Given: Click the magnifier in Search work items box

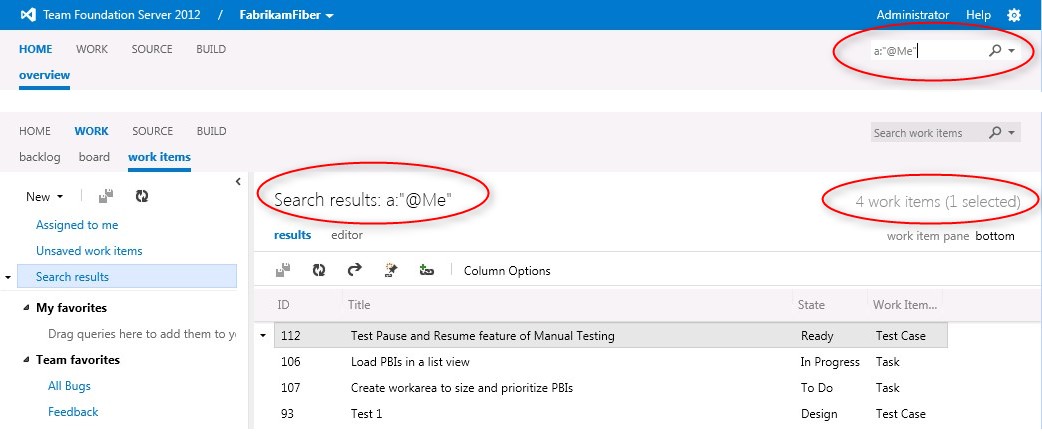Looking at the screenshot, I should click(x=995, y=133).
